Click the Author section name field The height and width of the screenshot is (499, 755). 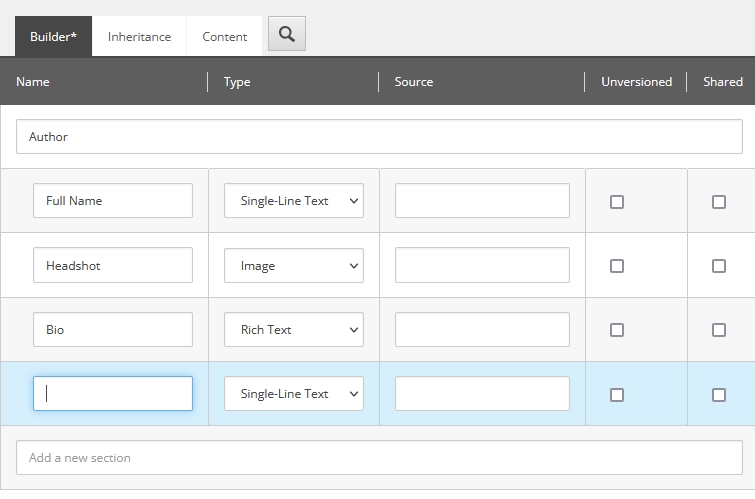(379, 137)
